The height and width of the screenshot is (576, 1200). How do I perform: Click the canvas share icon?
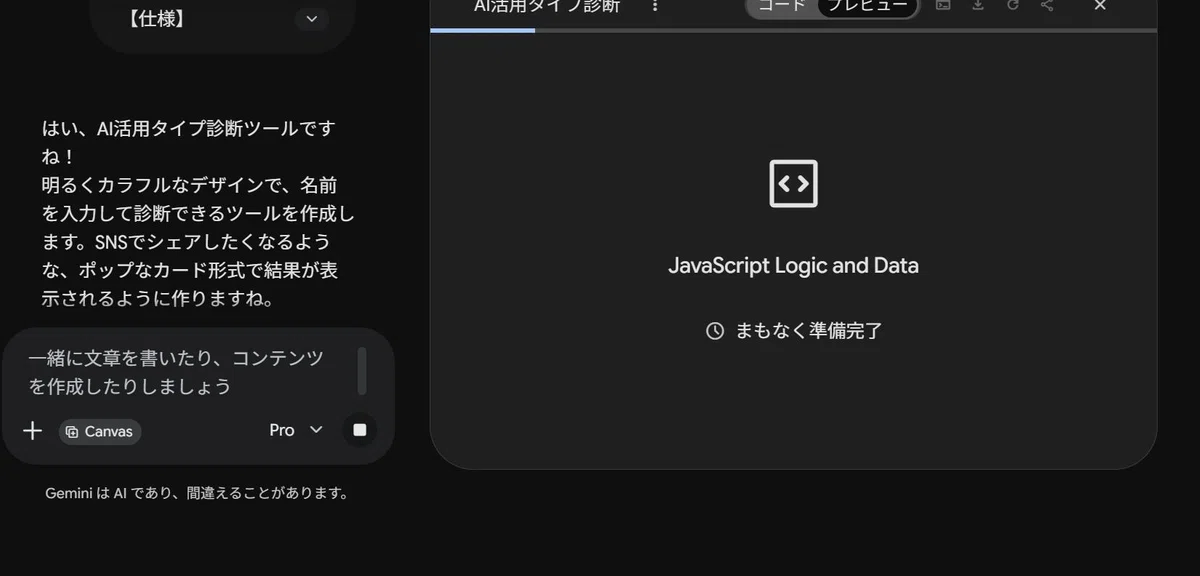point(1047,5)
